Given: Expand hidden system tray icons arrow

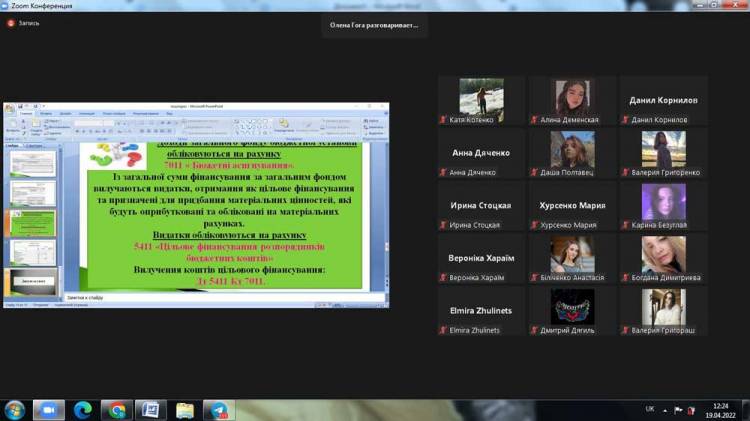Looking at the screenshot, I should click(664, 409).
